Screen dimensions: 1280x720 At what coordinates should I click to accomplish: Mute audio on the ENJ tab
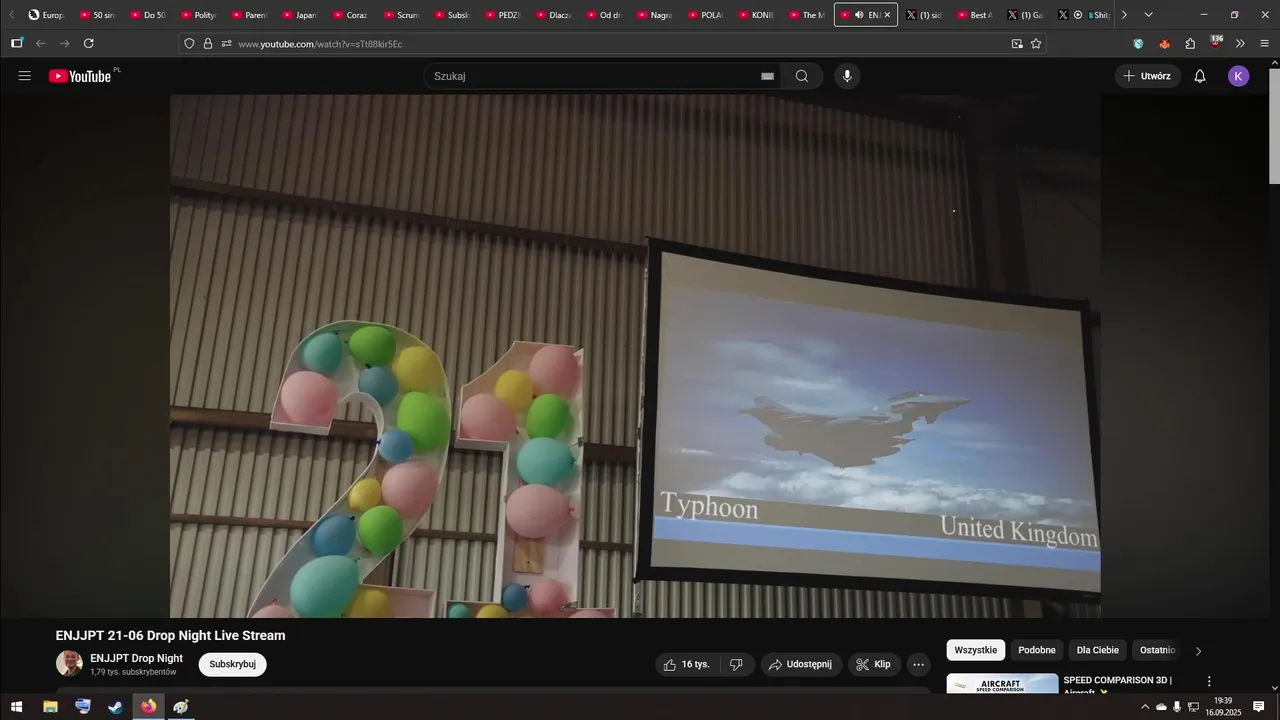(x=859, y=15)
